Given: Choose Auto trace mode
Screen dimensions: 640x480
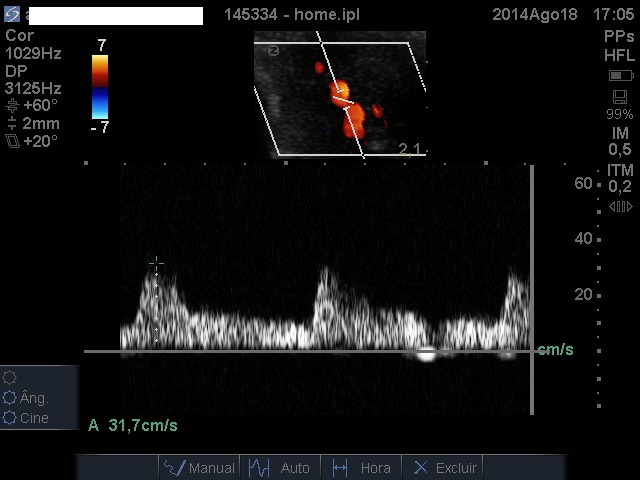Looking at the screenshot, I should (279, 467).
